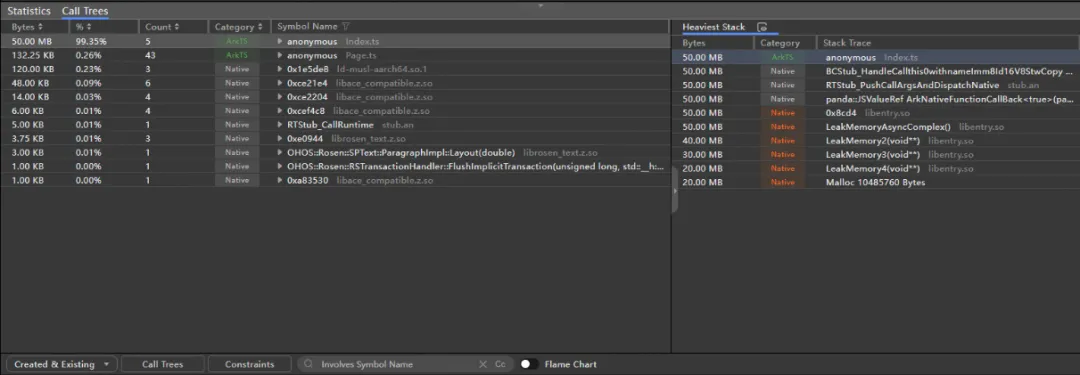Expand the anonymous Index.ts tree row
Image resolution: width=1080 pixels, height=375 pixels.
coord(280,41)
